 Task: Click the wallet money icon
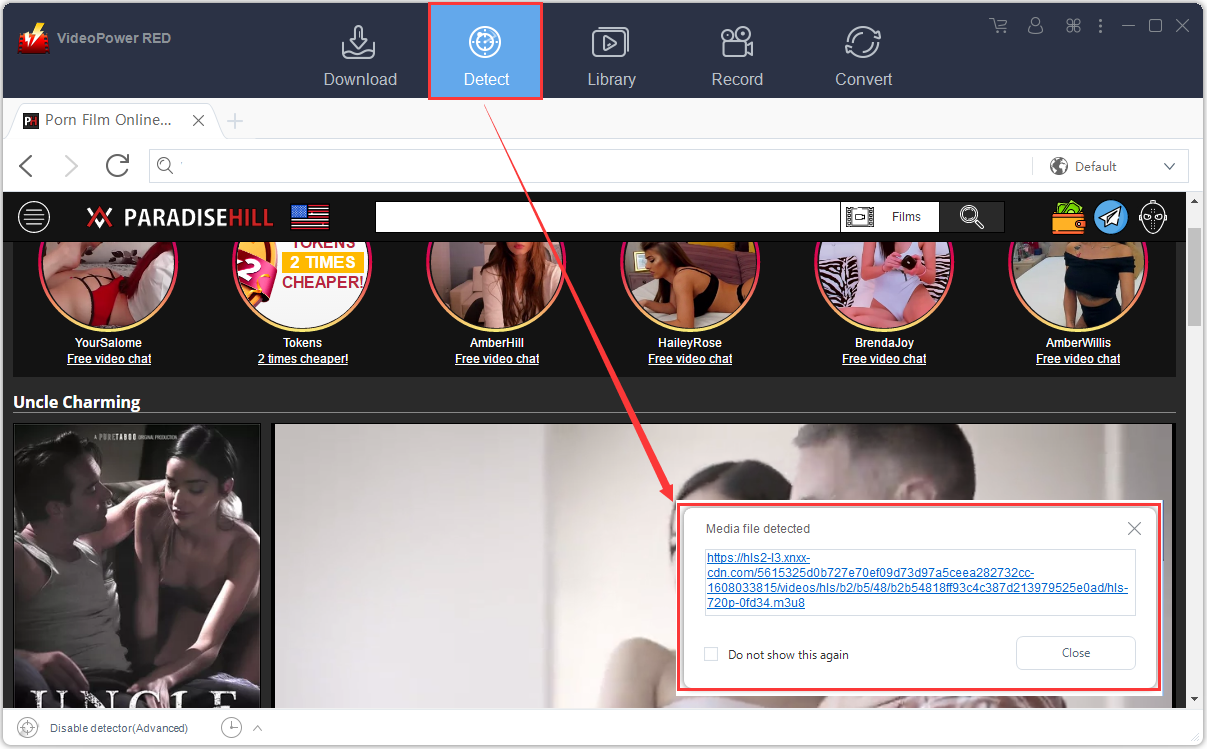pyautogui.click(x=1069, y=217)
